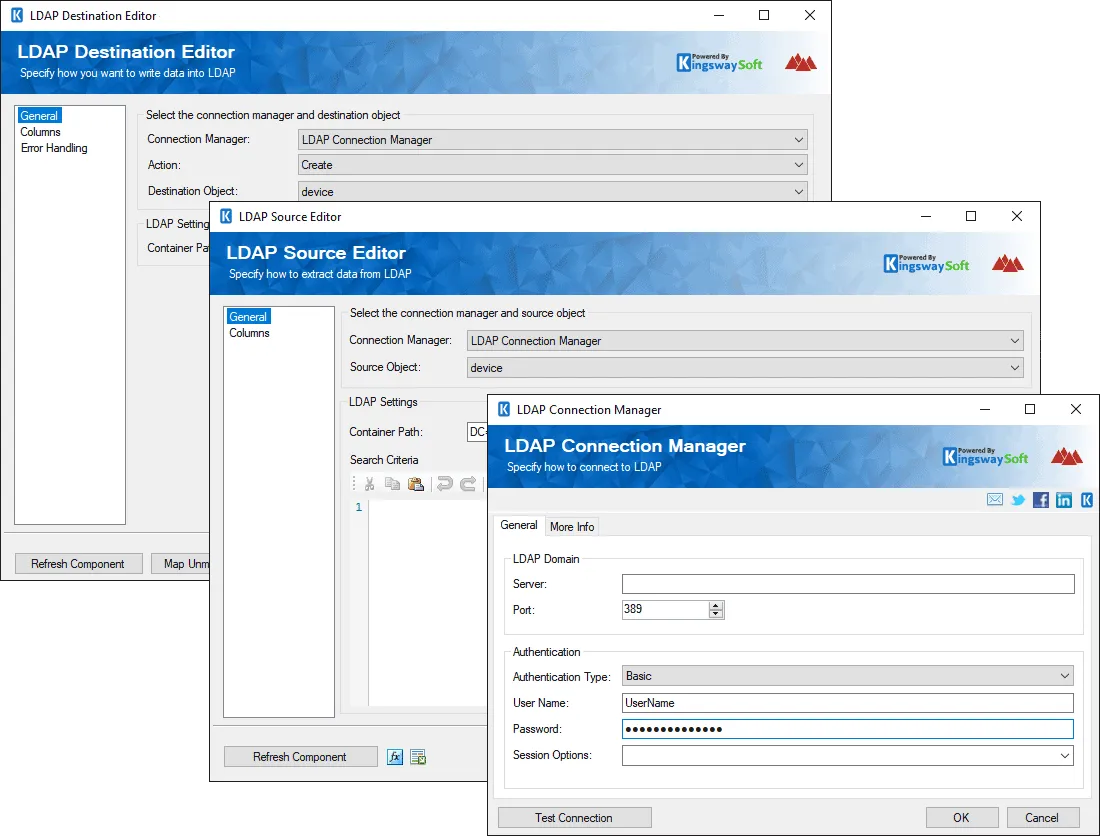Open the Destination Object dropdown
Image resolution: width=1100 pixels, height=836 pixels.
point(553,191)
